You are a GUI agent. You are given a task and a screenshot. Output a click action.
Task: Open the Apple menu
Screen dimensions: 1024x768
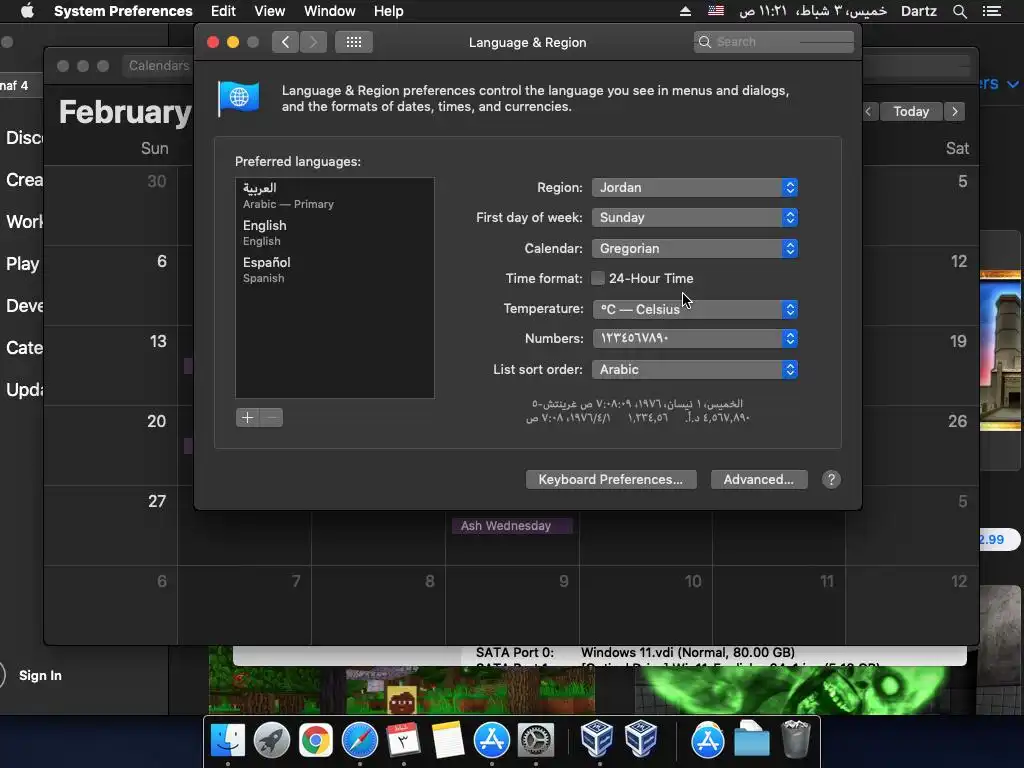(27, 11)
